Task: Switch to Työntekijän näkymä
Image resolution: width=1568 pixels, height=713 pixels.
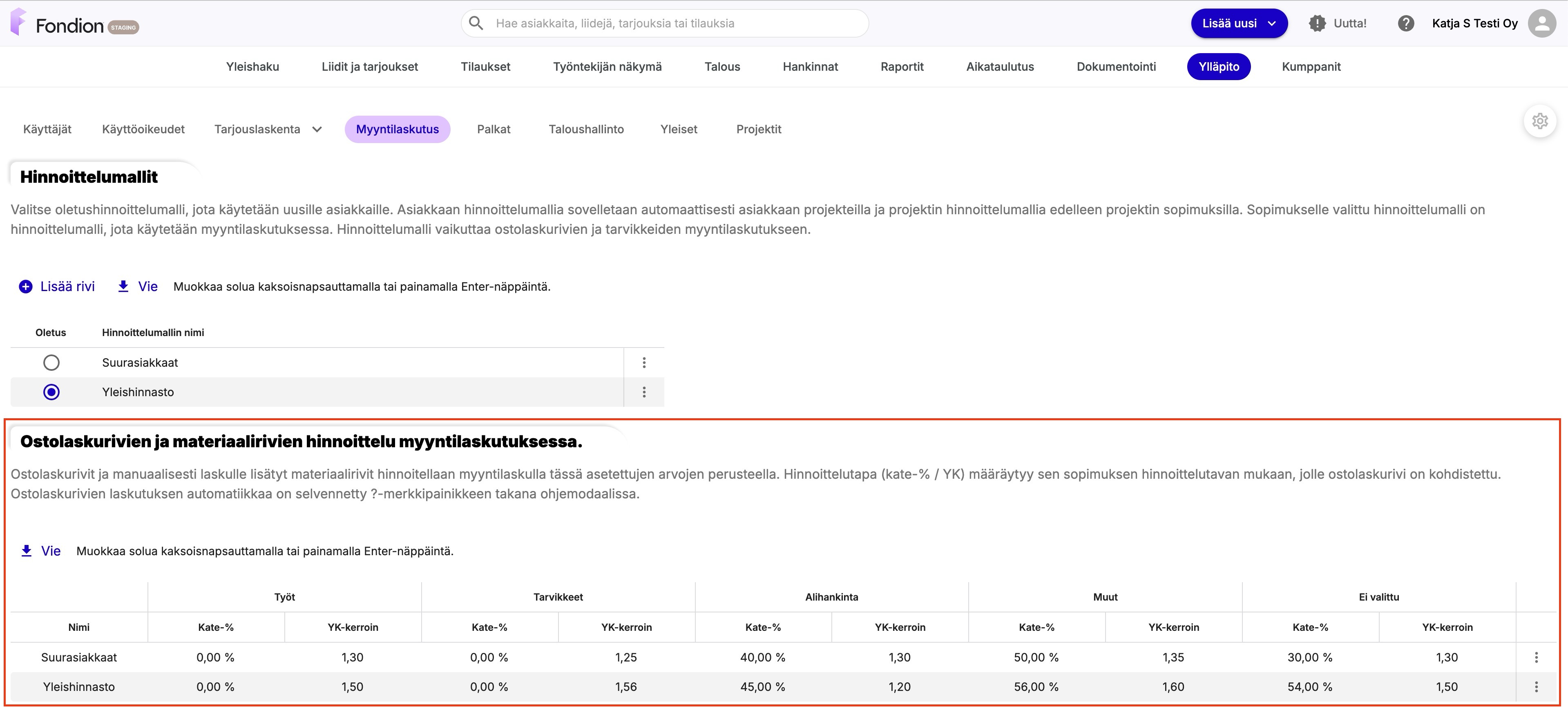Action: tap(607, 66)
